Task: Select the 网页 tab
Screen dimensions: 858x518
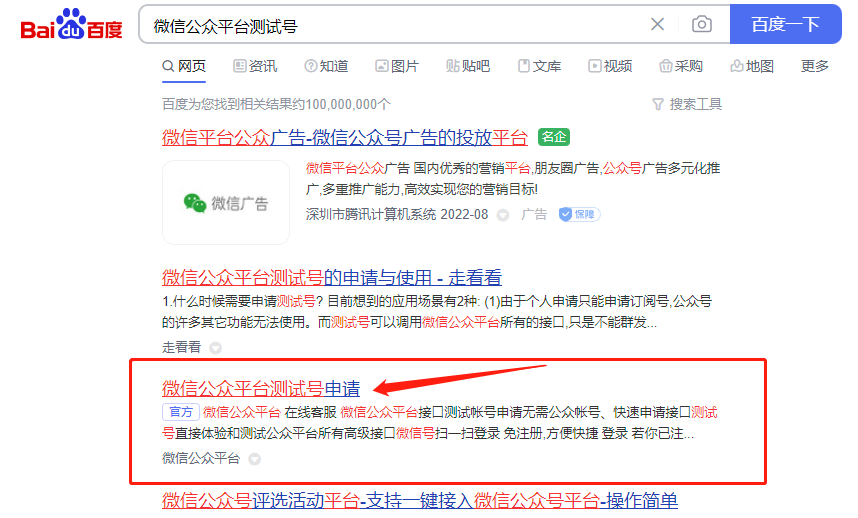Action: (x=184, y=66)
